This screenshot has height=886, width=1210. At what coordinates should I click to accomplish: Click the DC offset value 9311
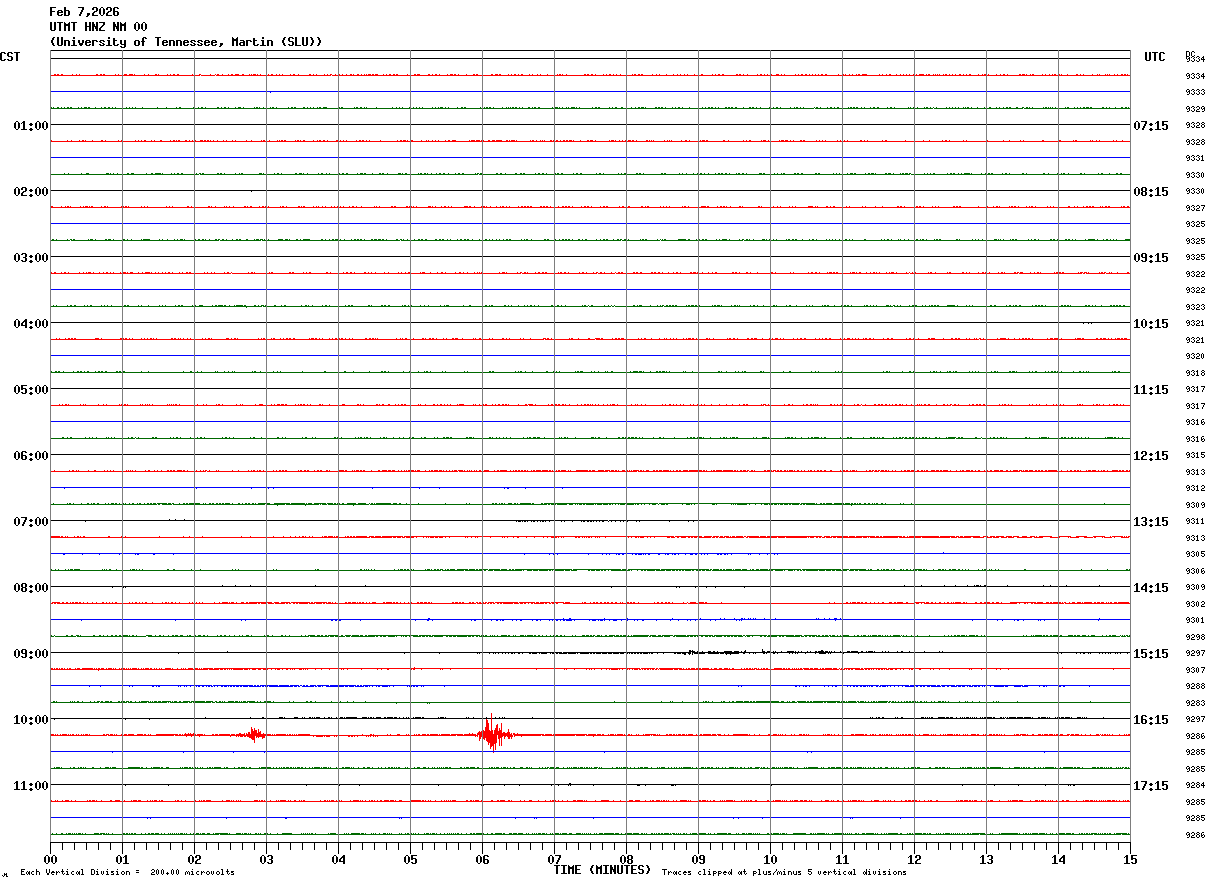[x=1194, y=521]
